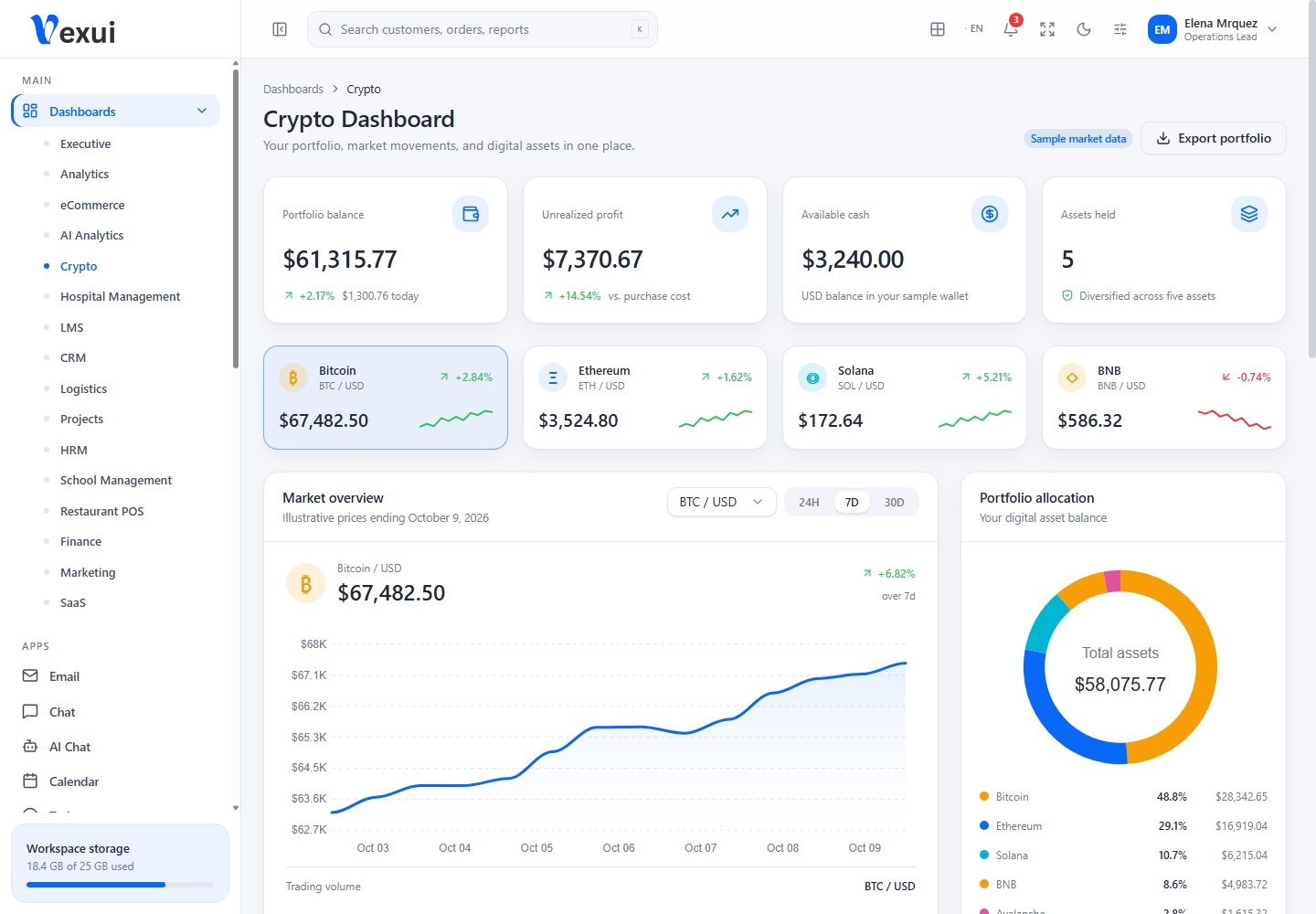Screen dimensions: 1316x914
Task: Click the Solana icon in the SOL card
Action: (x=812, y=377)
